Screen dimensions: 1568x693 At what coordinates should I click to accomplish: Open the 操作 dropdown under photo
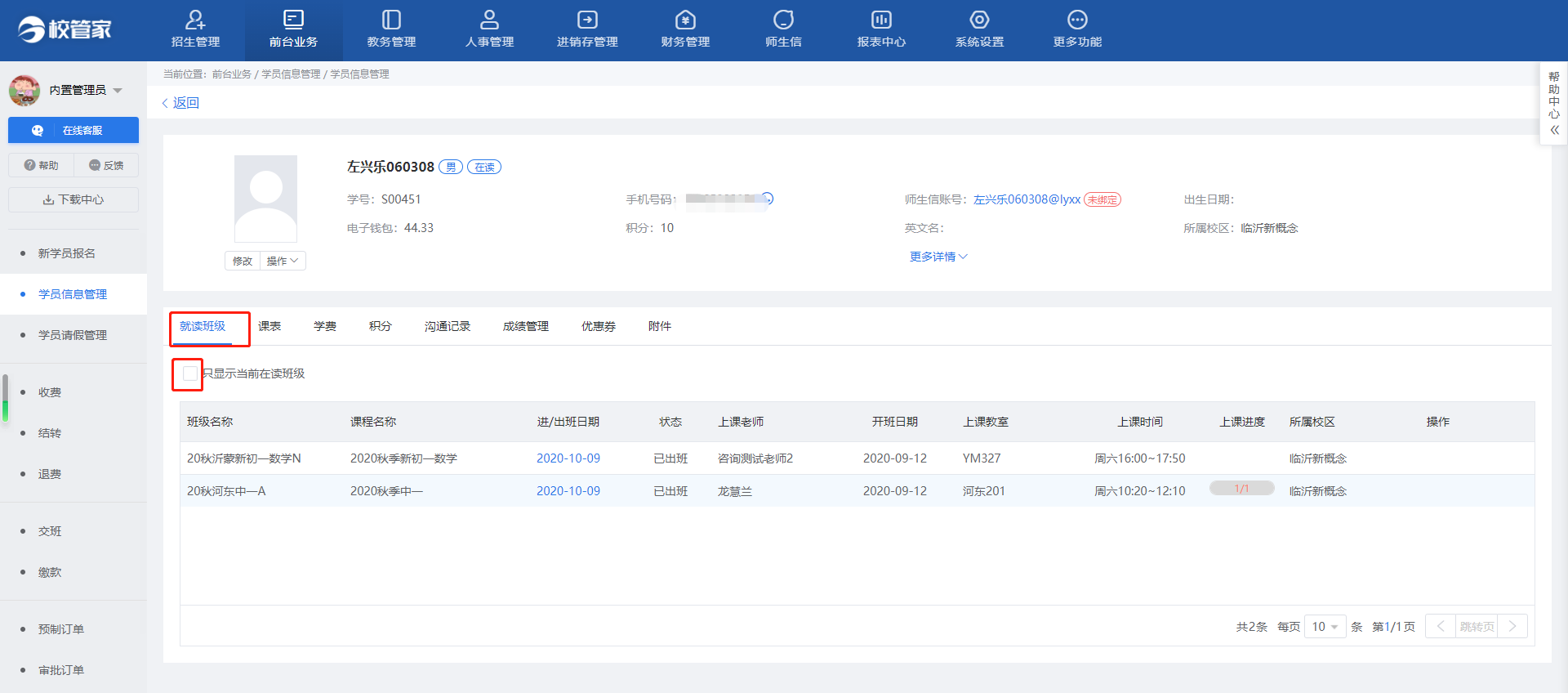[x=283, y=261]
